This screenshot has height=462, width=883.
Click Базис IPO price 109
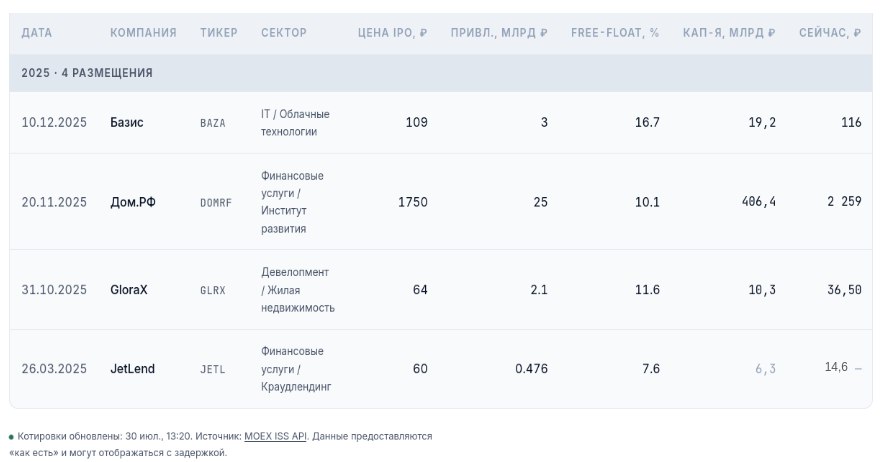pyautogui.click(x=417, y=122)
